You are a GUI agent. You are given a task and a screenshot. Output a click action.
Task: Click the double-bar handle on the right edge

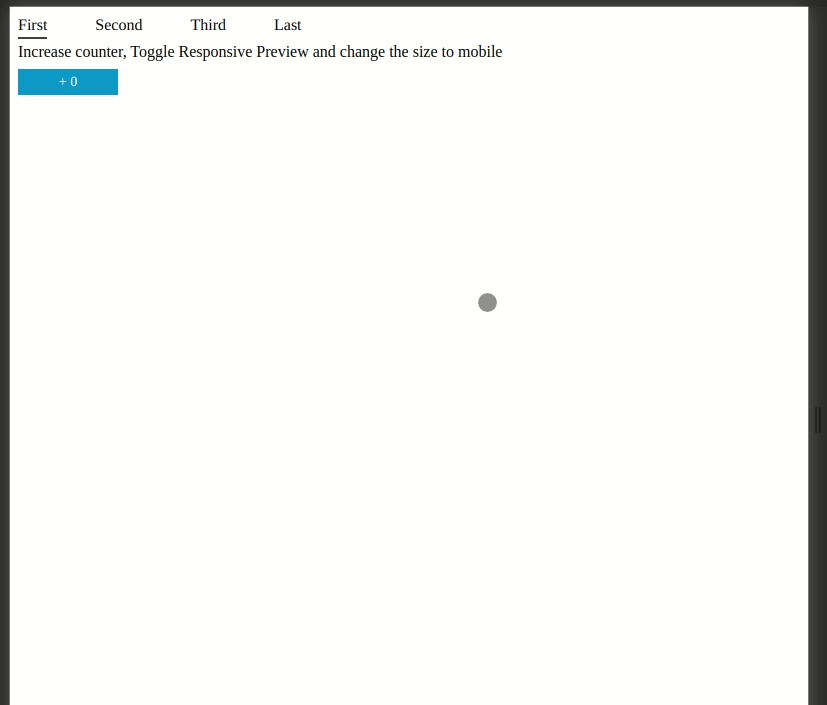pyautogui.click(x=816, y=420)
